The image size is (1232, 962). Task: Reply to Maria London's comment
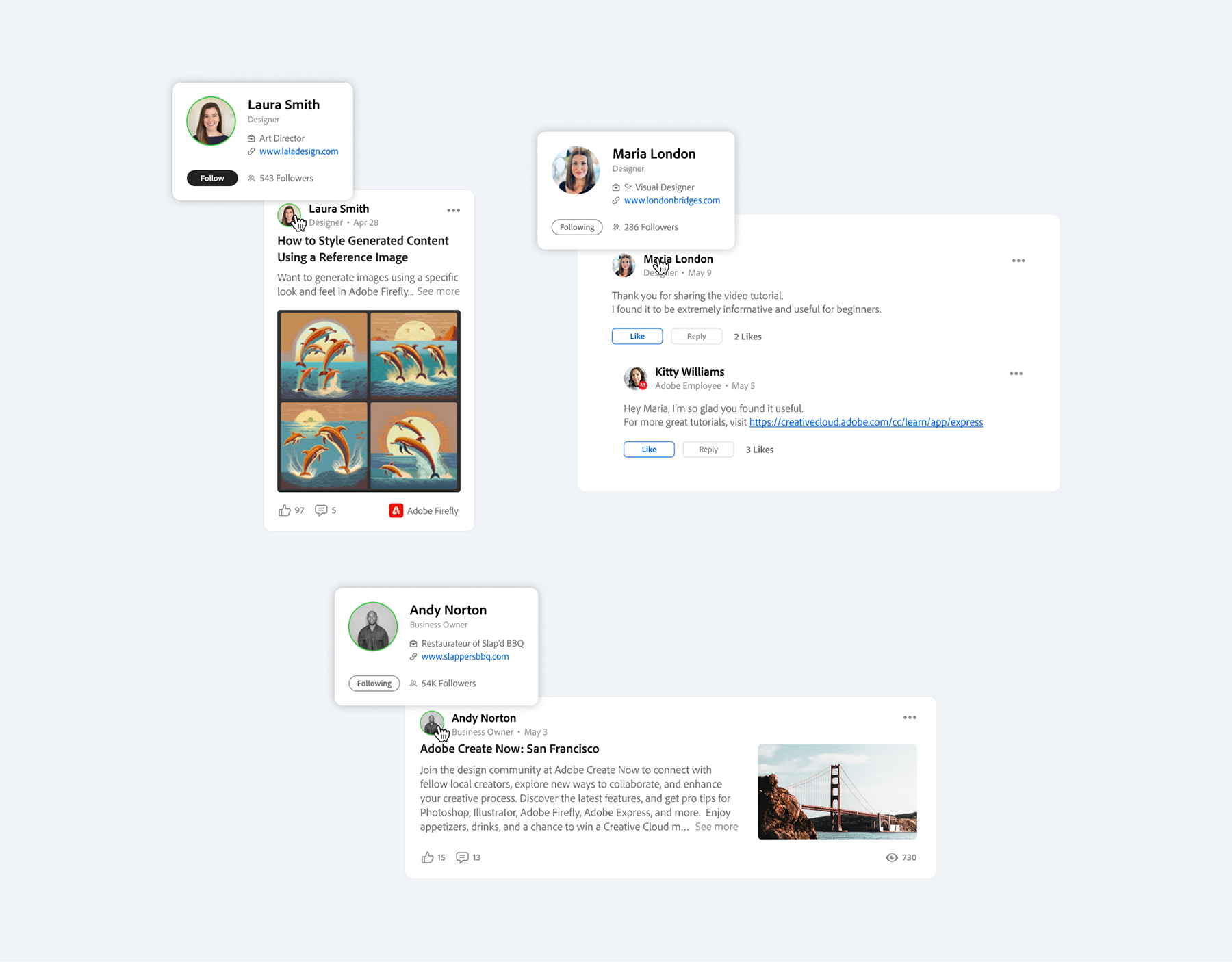[696, 337]
